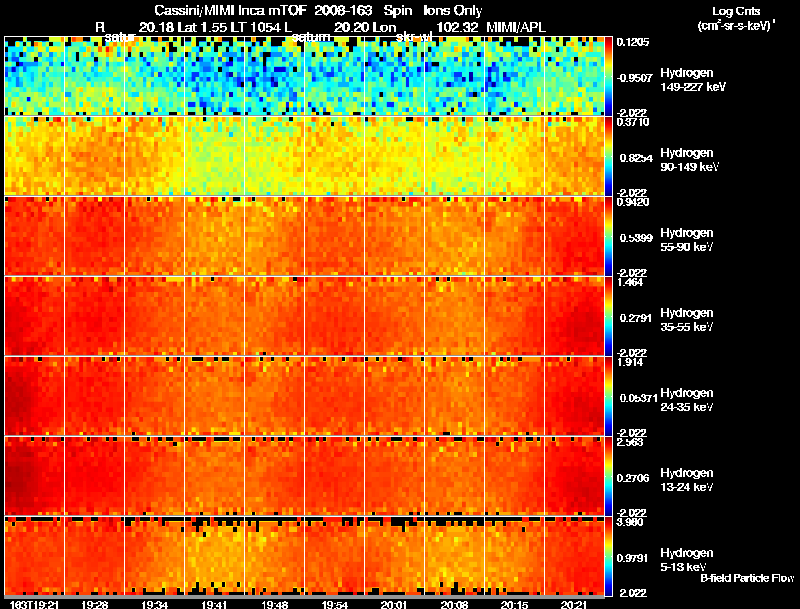Select the '20.18' R value in header
Image resolution: width=800 pixels, height=609 pixels.
[156, 27]
